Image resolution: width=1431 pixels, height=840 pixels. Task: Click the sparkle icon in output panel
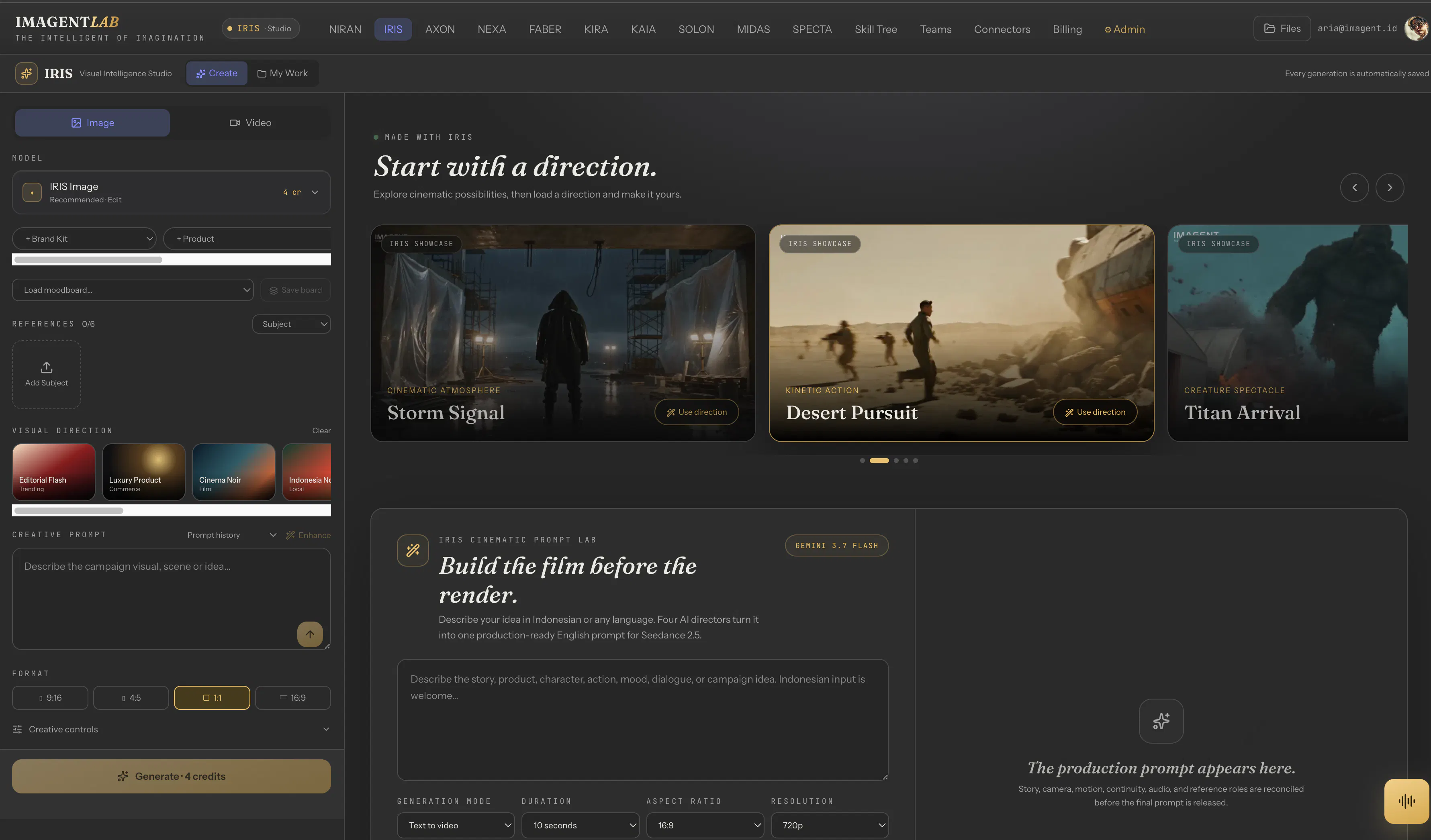click(x=1161, y=721)
